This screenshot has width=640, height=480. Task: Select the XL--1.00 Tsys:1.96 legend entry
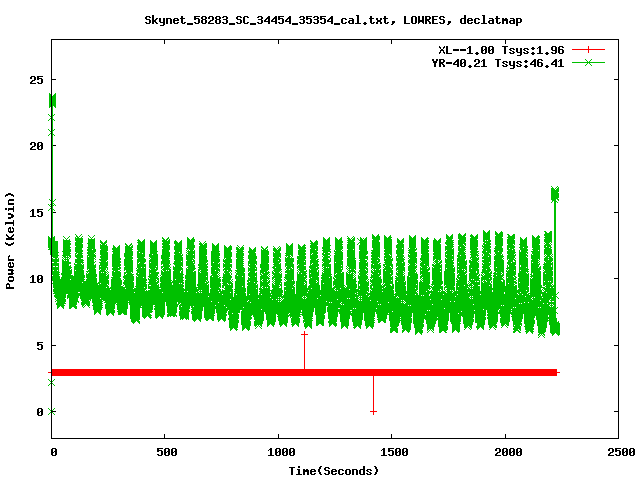(501, 50)
